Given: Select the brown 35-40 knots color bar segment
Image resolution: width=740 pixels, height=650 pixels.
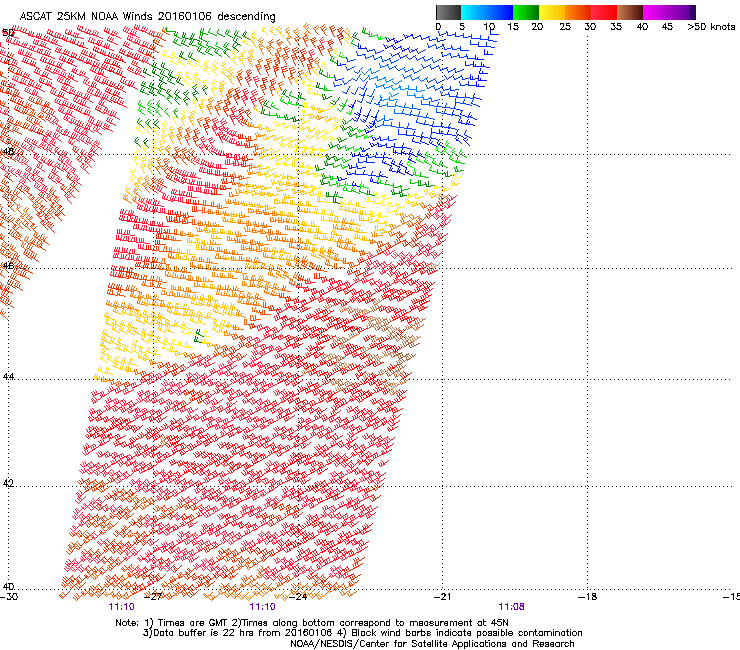Looking at the screenshot, I should tap(630, 12).
